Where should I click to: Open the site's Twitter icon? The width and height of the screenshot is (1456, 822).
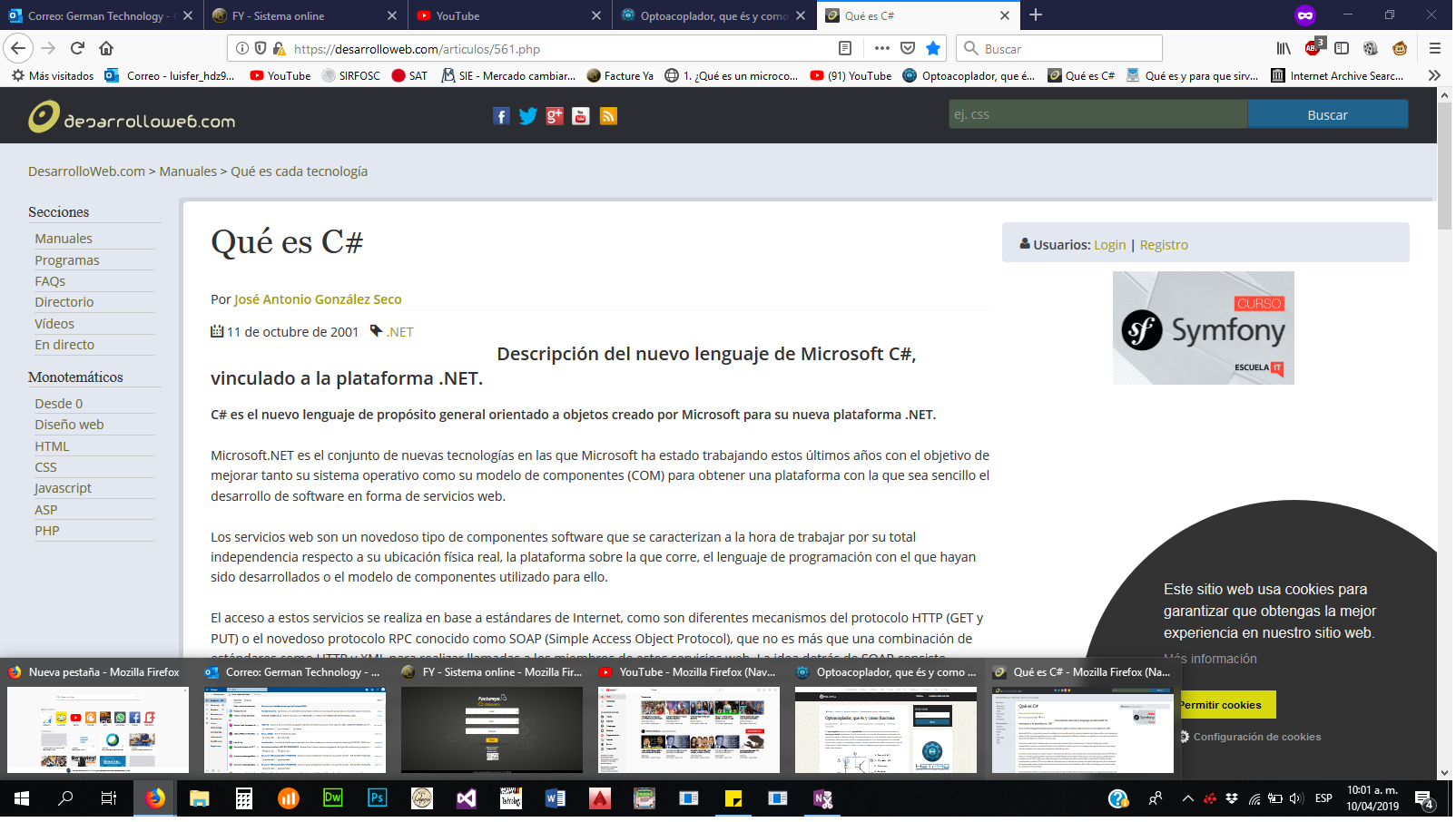coord(528,116)
